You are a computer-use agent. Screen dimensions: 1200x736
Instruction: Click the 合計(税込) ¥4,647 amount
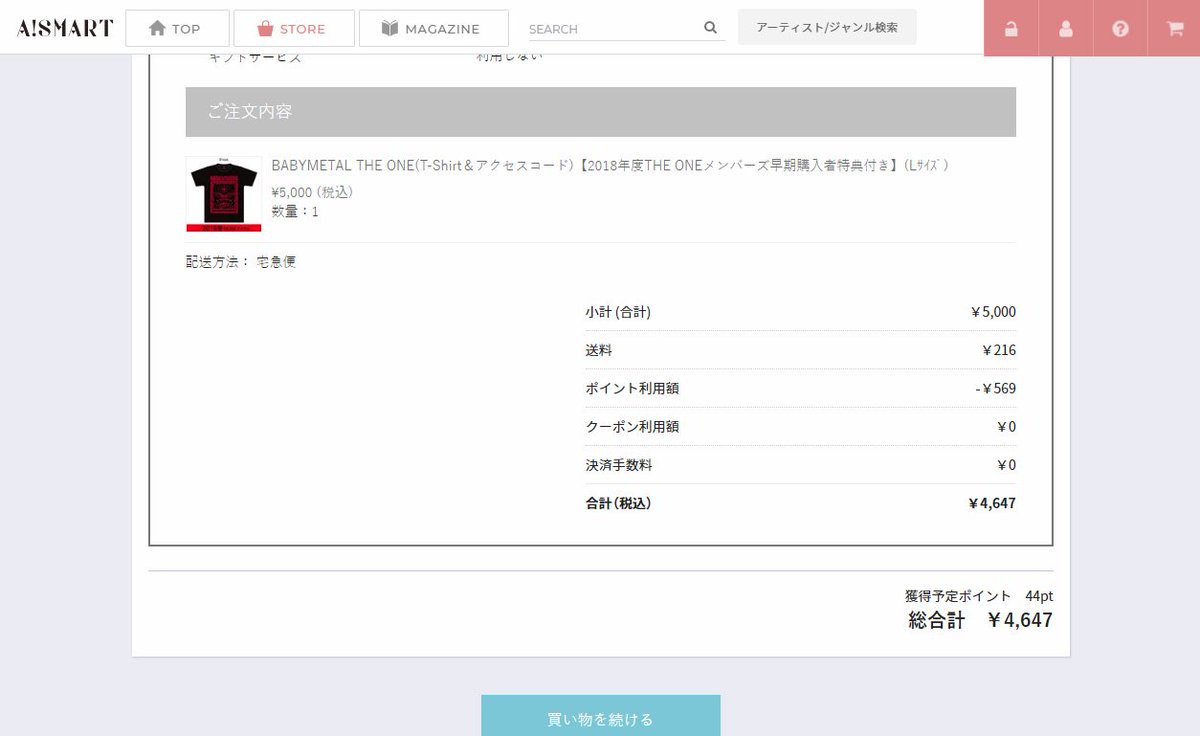[x=992, y=503]
